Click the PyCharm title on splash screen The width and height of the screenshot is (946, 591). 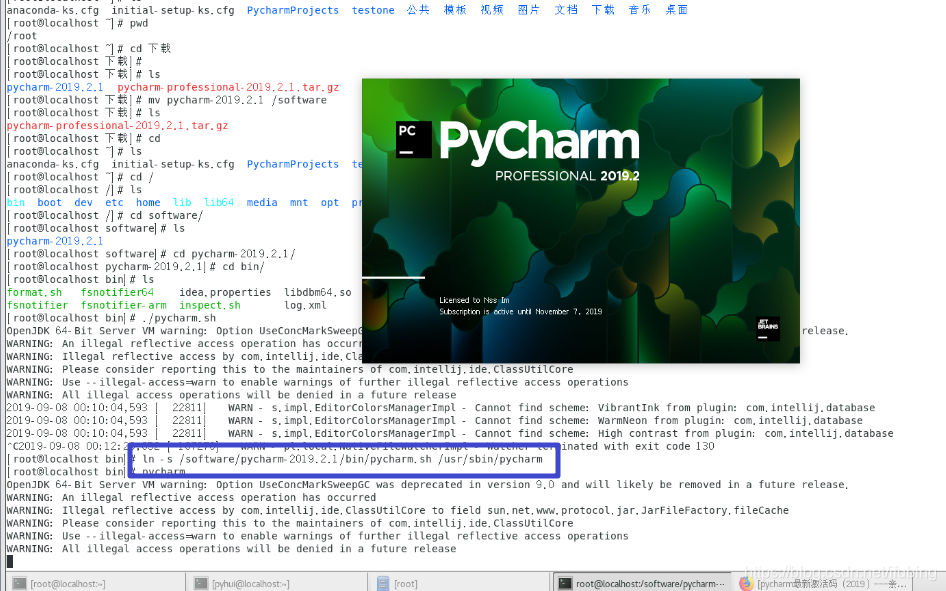pyautogui.click(x=539, y=141)
